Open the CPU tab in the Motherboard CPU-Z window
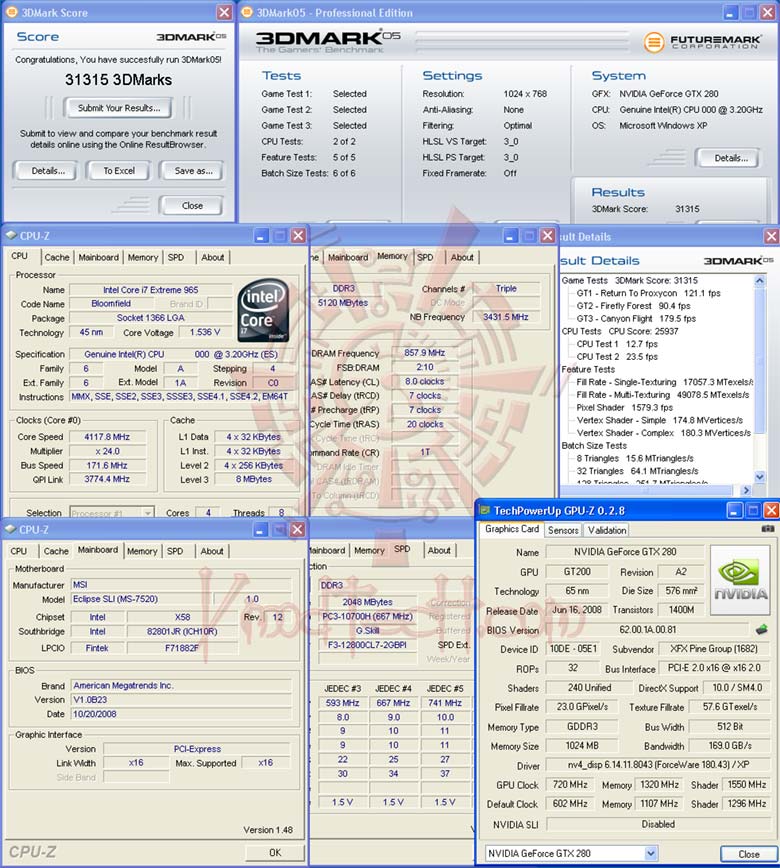Image resolution: width=780 pixels, height=868 pixels. pos(19,551)
